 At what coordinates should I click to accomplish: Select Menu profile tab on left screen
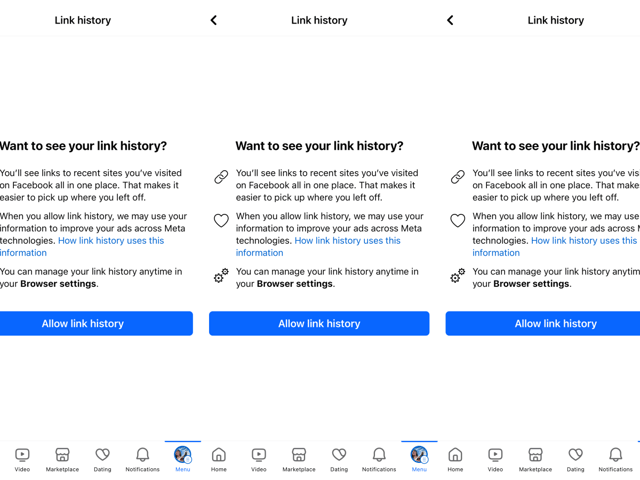tap(182, 459)
